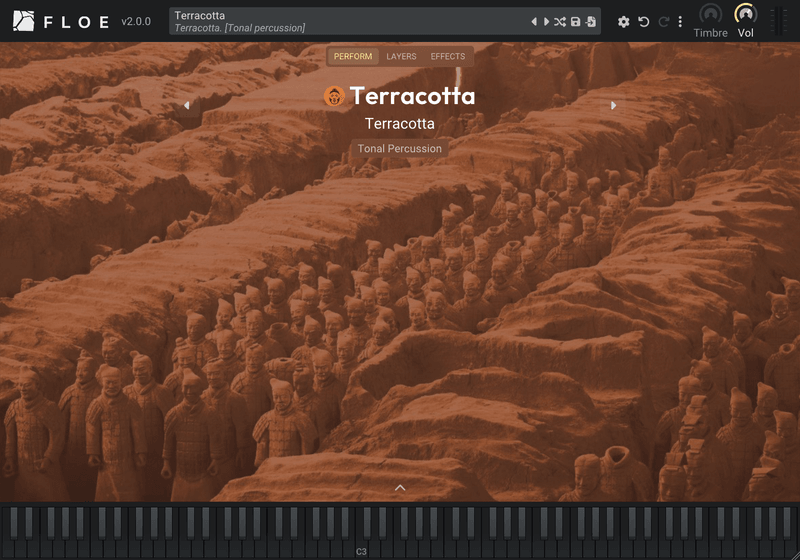The width and height of the screenshot is (800, 560).
Task: Click the Terracotta library warrior icon
Action: pos(335,96)
